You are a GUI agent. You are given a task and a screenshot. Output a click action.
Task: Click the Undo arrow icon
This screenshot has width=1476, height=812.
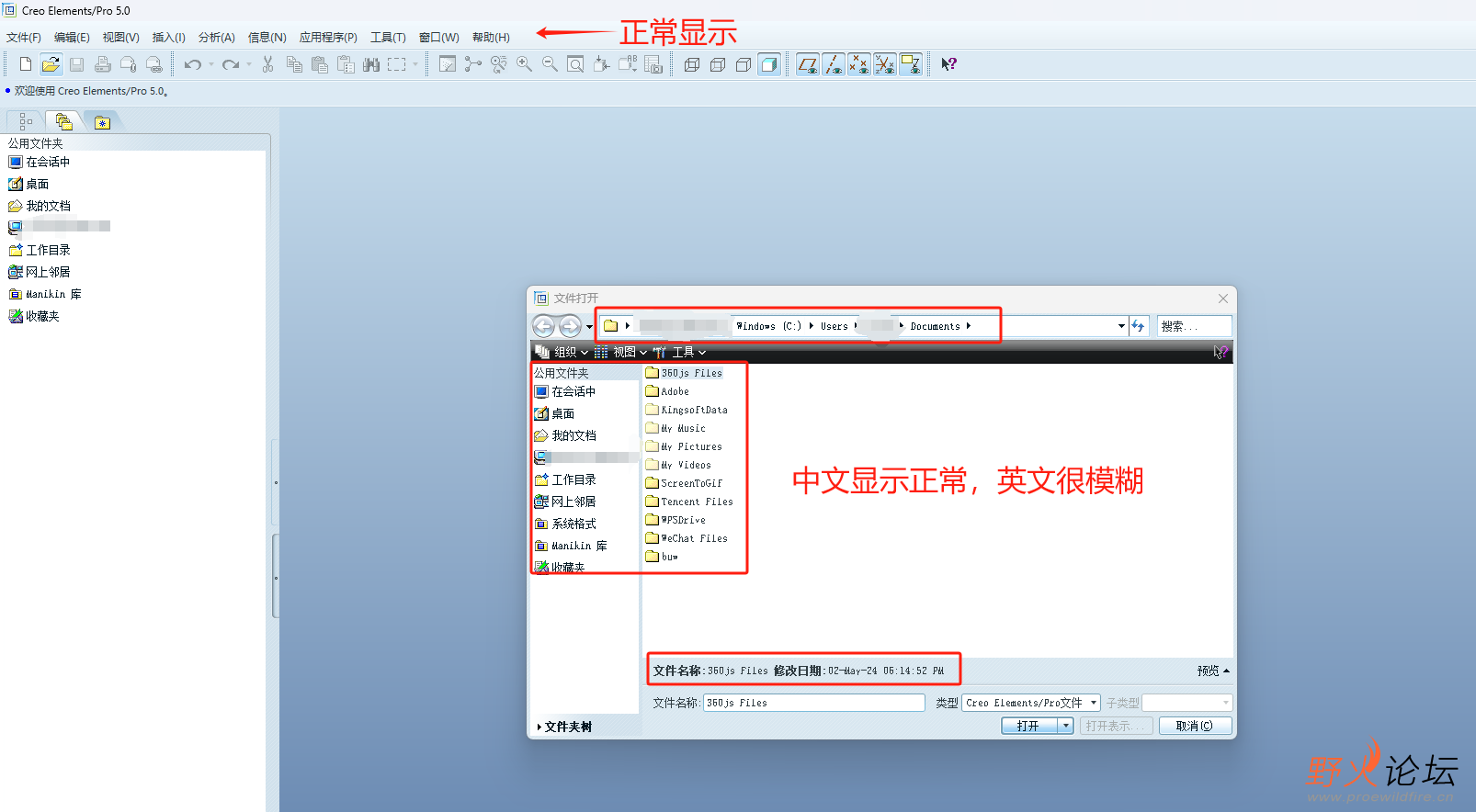tap(192, 64)
